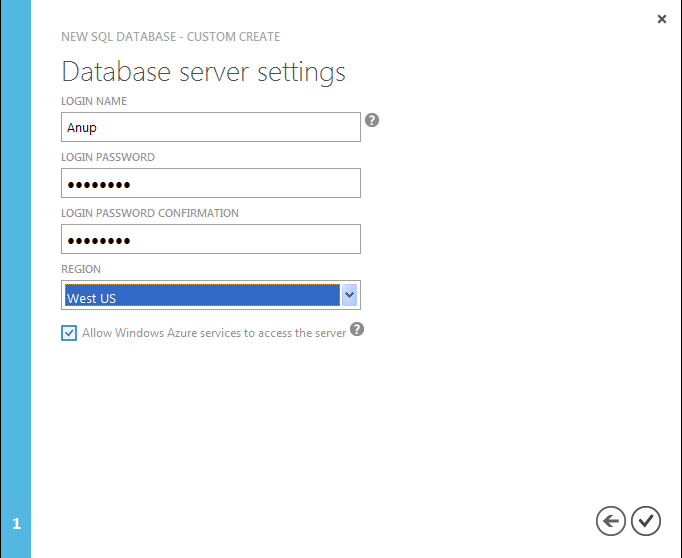Click the help icon beside Login Name field

click(372, 121)
